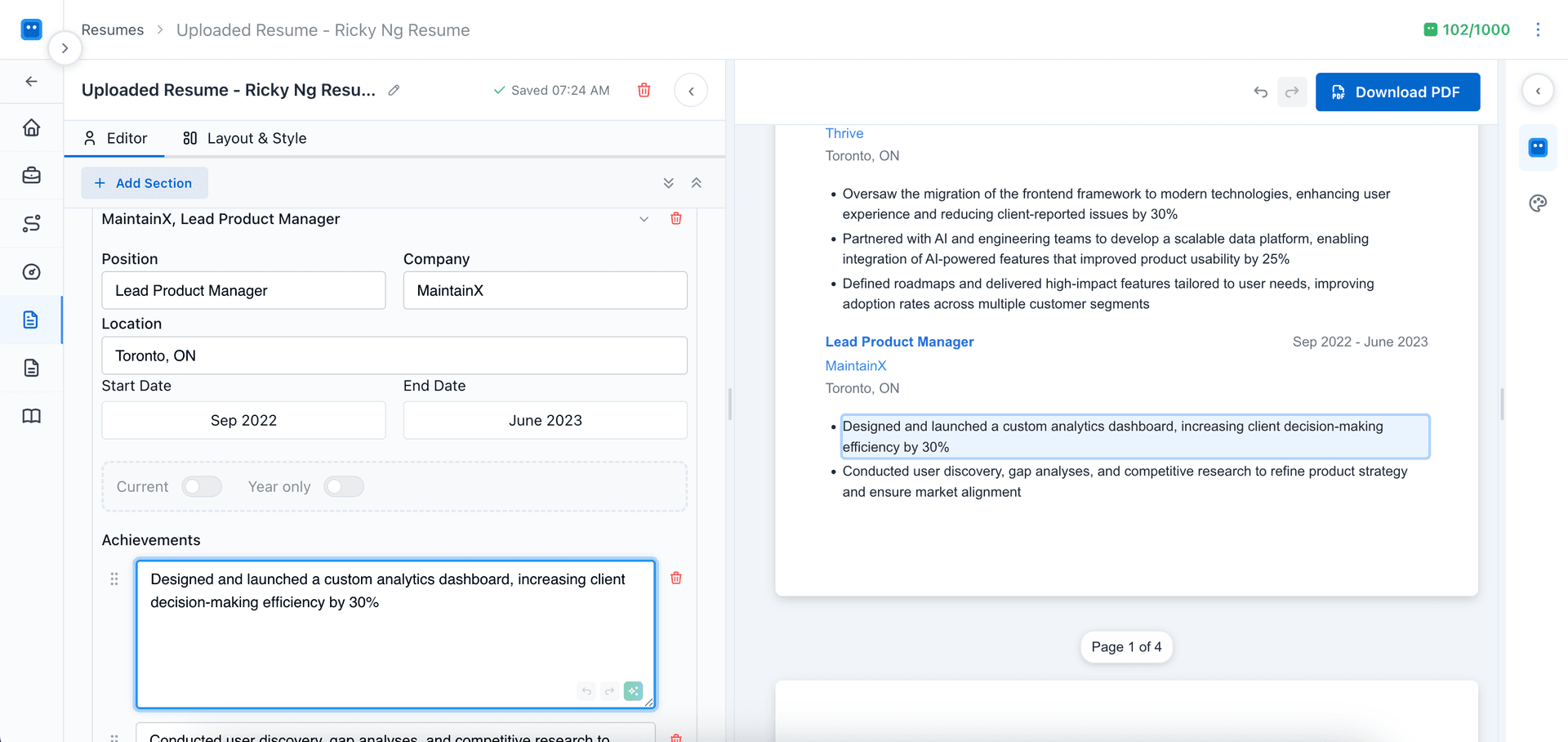
Task: Enable the Year only toggle
Action: tap(344, 487)
